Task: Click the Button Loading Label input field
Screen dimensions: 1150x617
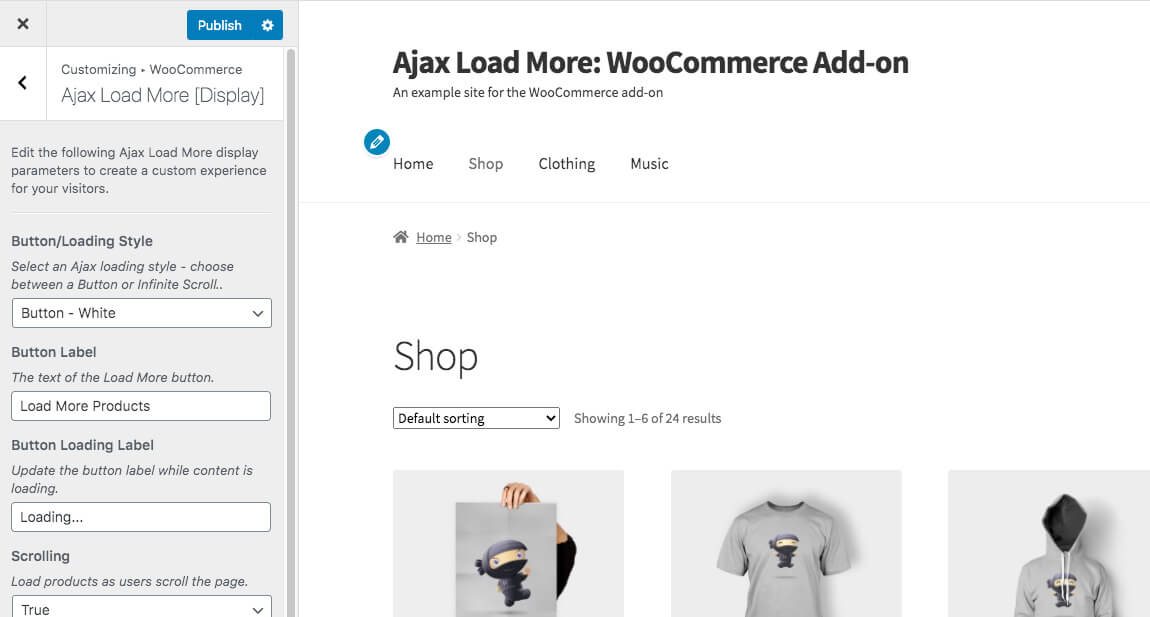Action: 141,517
